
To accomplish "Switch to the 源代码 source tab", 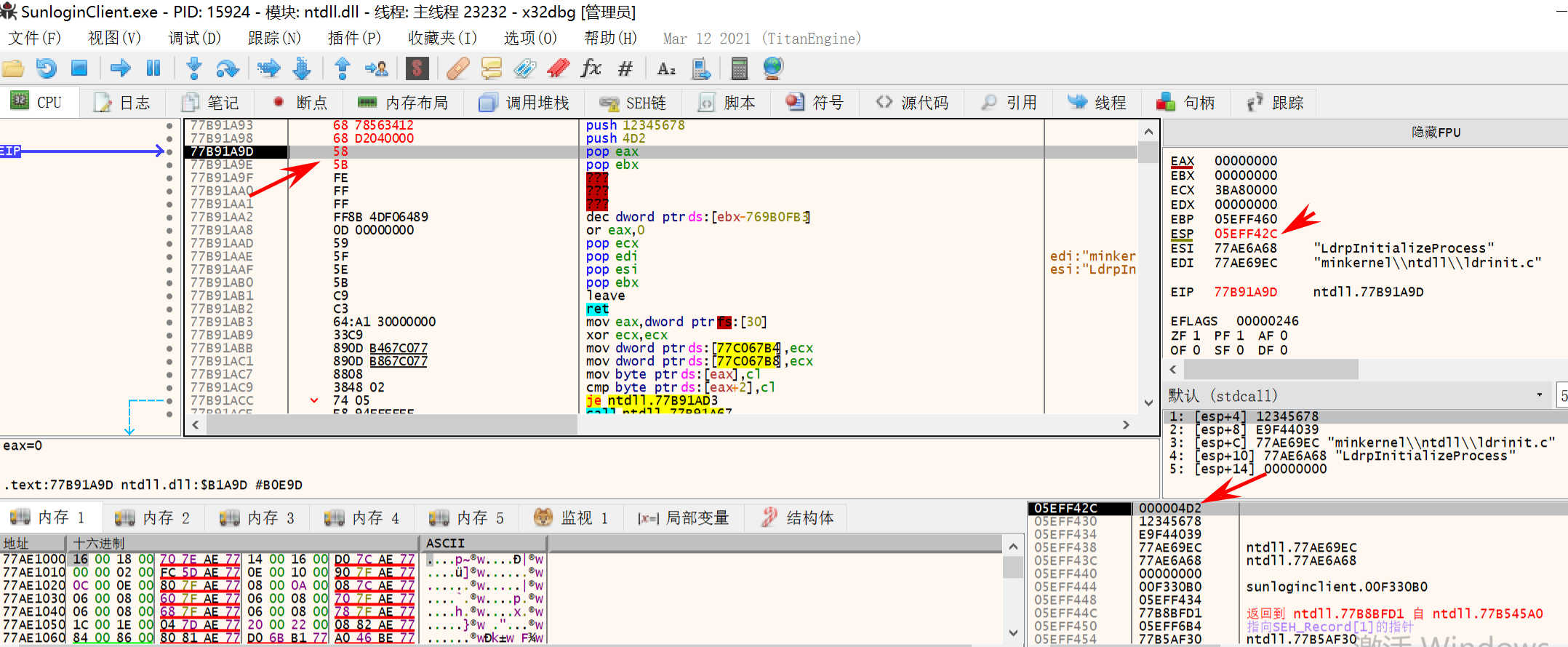I will coord(913,103).
